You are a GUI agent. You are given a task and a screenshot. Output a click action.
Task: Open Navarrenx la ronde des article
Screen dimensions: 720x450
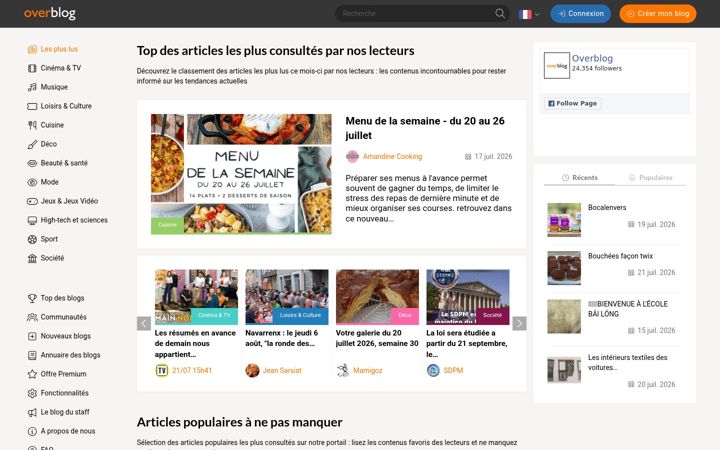(x=281, y=338)
